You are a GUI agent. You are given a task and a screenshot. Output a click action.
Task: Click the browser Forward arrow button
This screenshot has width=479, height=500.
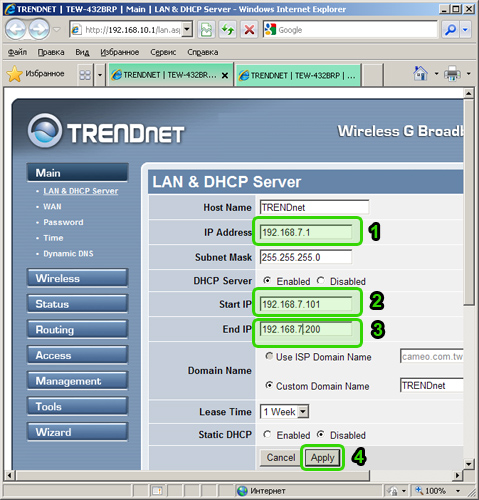pos(39,30)
